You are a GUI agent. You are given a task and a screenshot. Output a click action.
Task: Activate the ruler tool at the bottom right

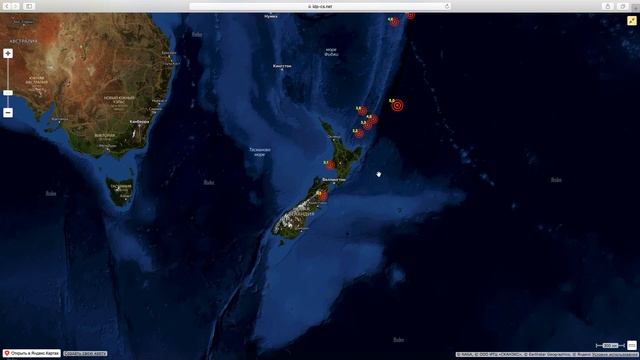coord(632,345)
